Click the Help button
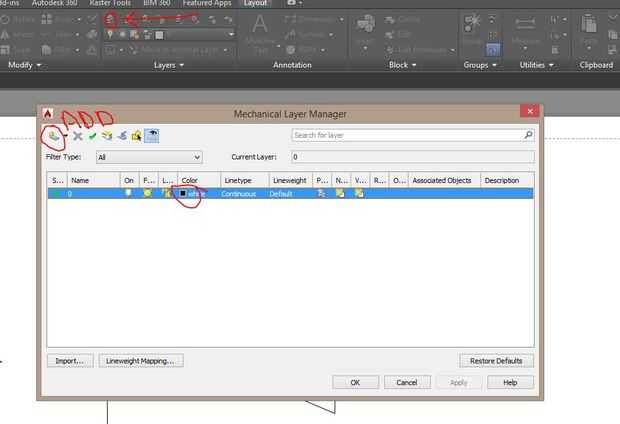This screenshot has width=620, height=424. pyautogui.click(x=510, y=382)
